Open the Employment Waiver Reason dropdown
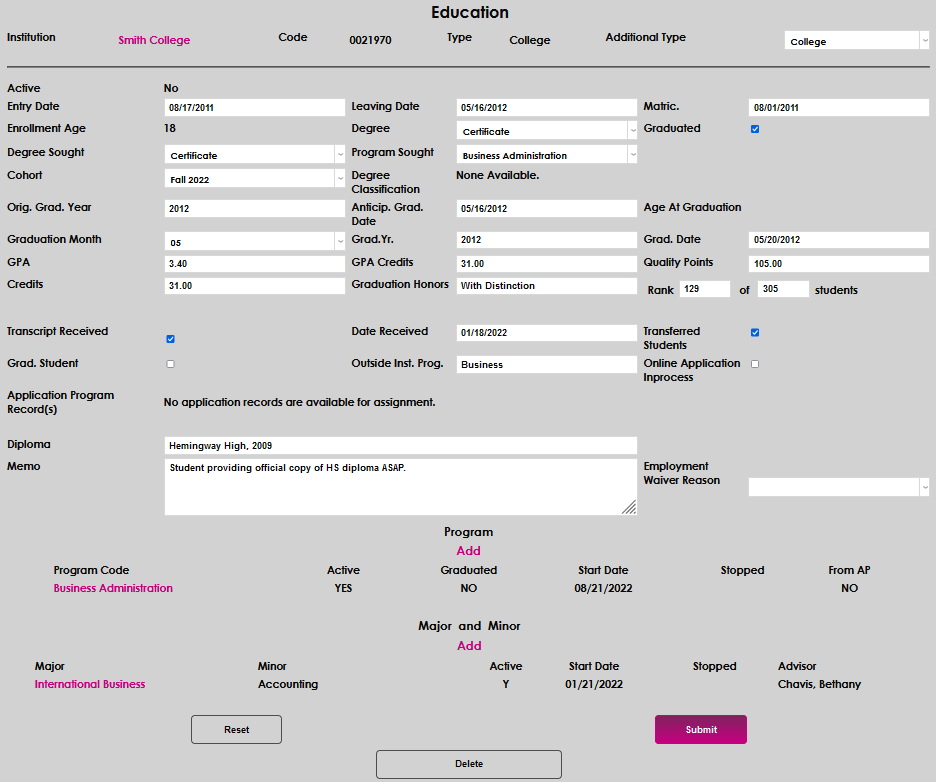 838,487
